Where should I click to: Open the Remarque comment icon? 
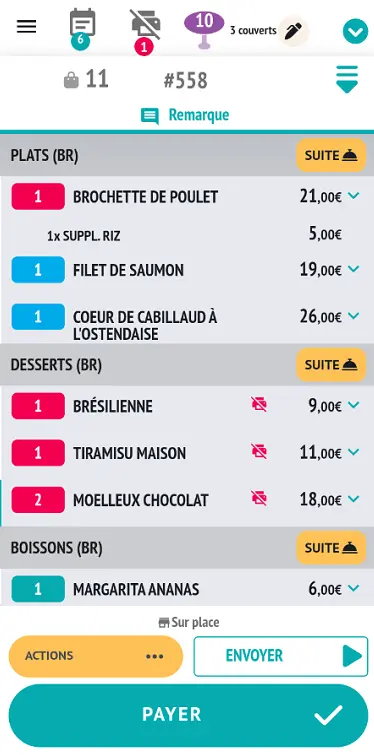[x=150, y=116]
